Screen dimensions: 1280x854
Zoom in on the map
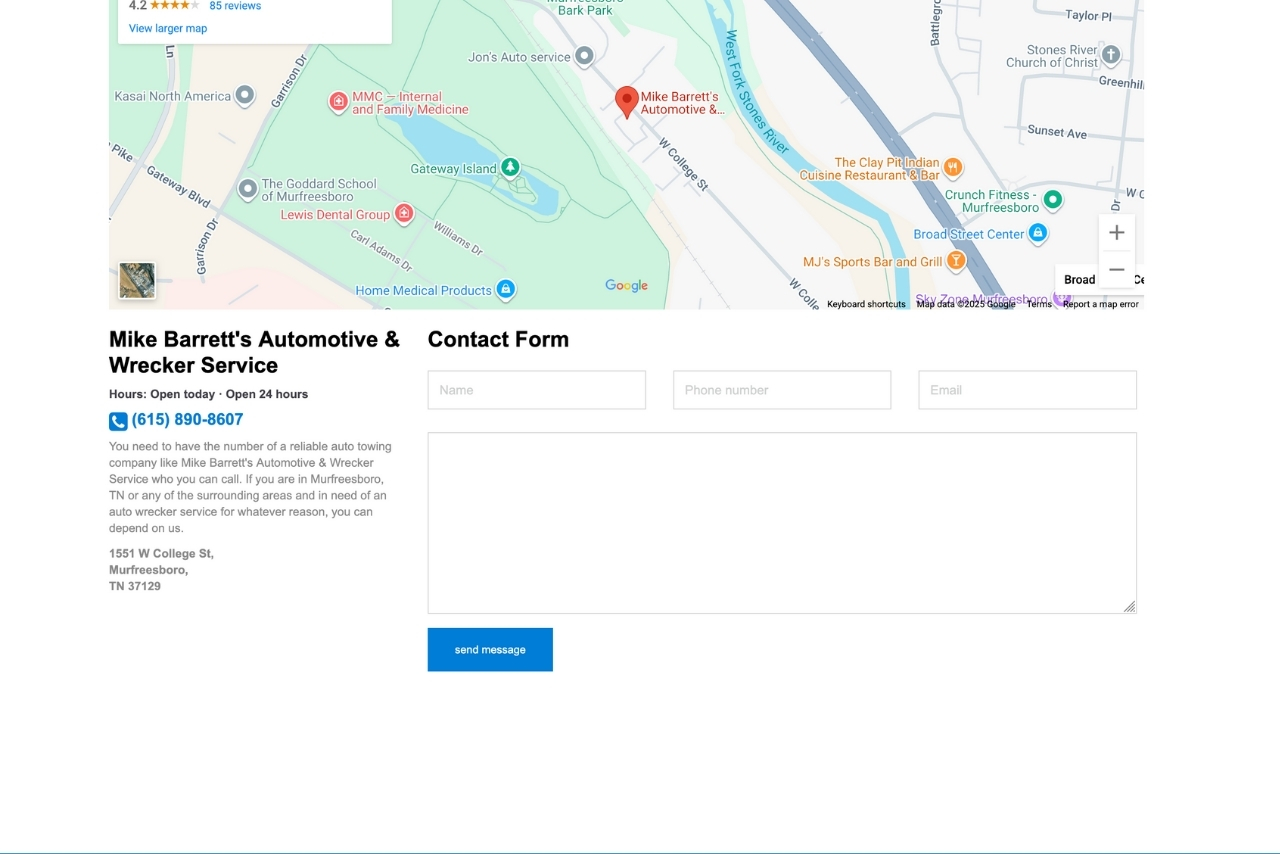click(x=1116, y=233)
